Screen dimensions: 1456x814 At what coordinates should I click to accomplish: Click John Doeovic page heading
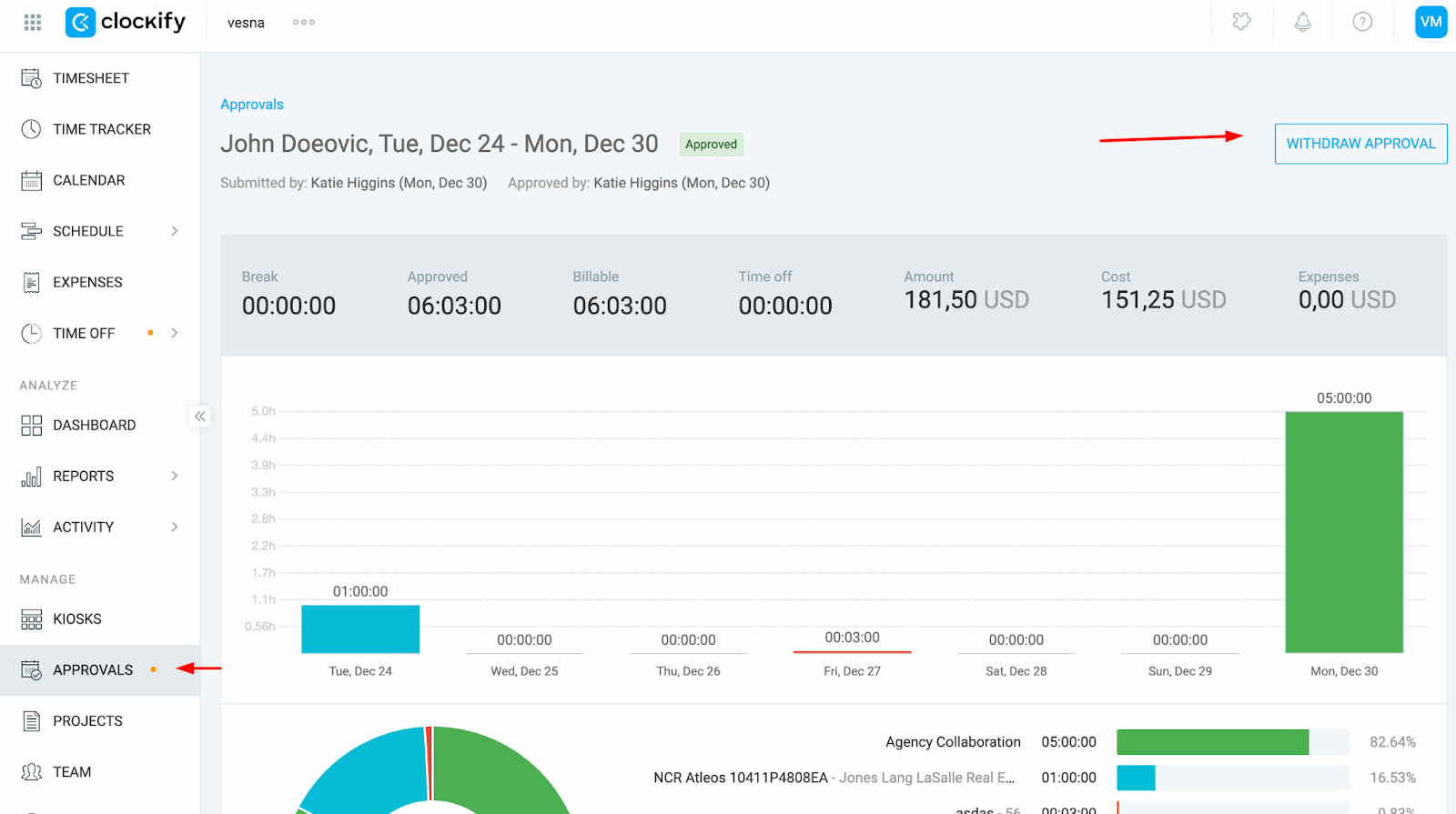(x=439, y=144)
